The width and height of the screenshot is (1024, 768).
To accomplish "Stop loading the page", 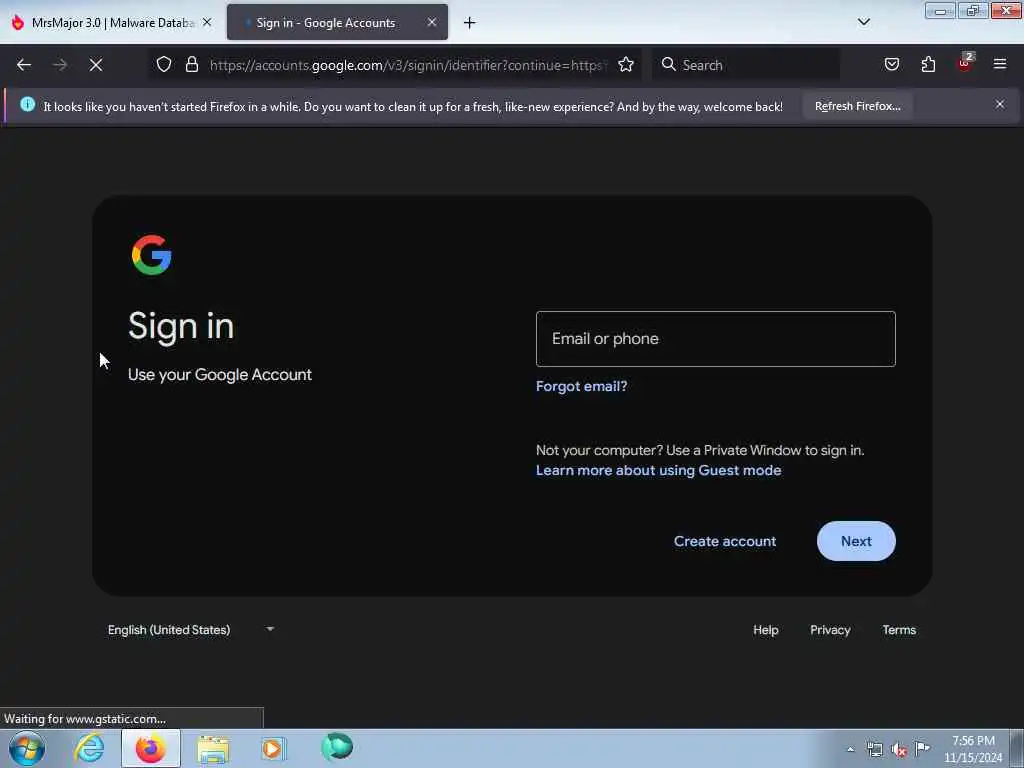I will pos(95,65).
